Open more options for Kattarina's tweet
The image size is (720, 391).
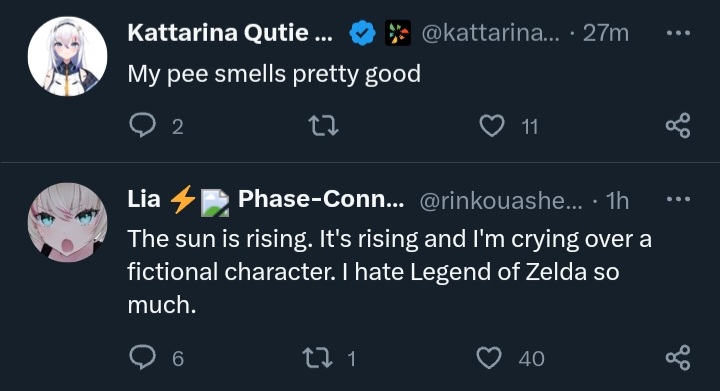click(x=678, y=33)
